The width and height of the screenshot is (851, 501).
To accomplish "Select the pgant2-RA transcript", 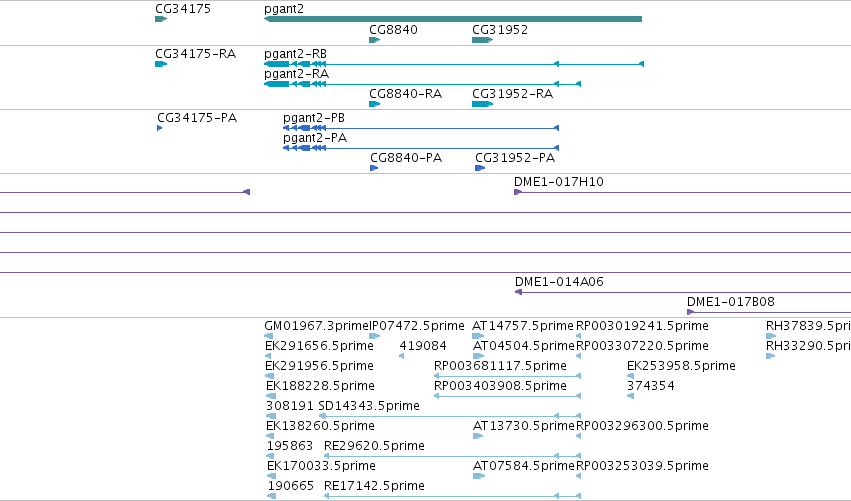I will tap(422, 84).
